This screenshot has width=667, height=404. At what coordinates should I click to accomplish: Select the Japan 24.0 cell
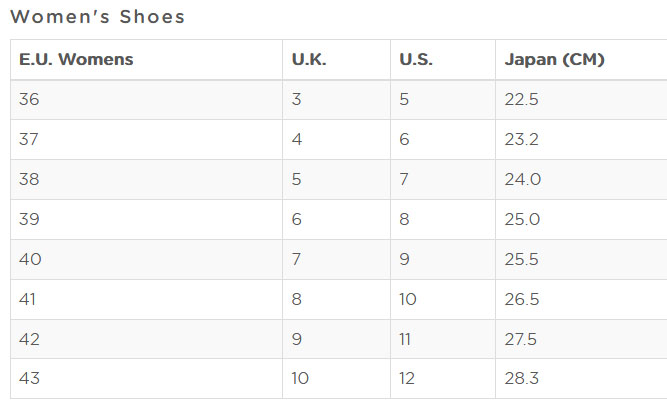pos(523,180)
